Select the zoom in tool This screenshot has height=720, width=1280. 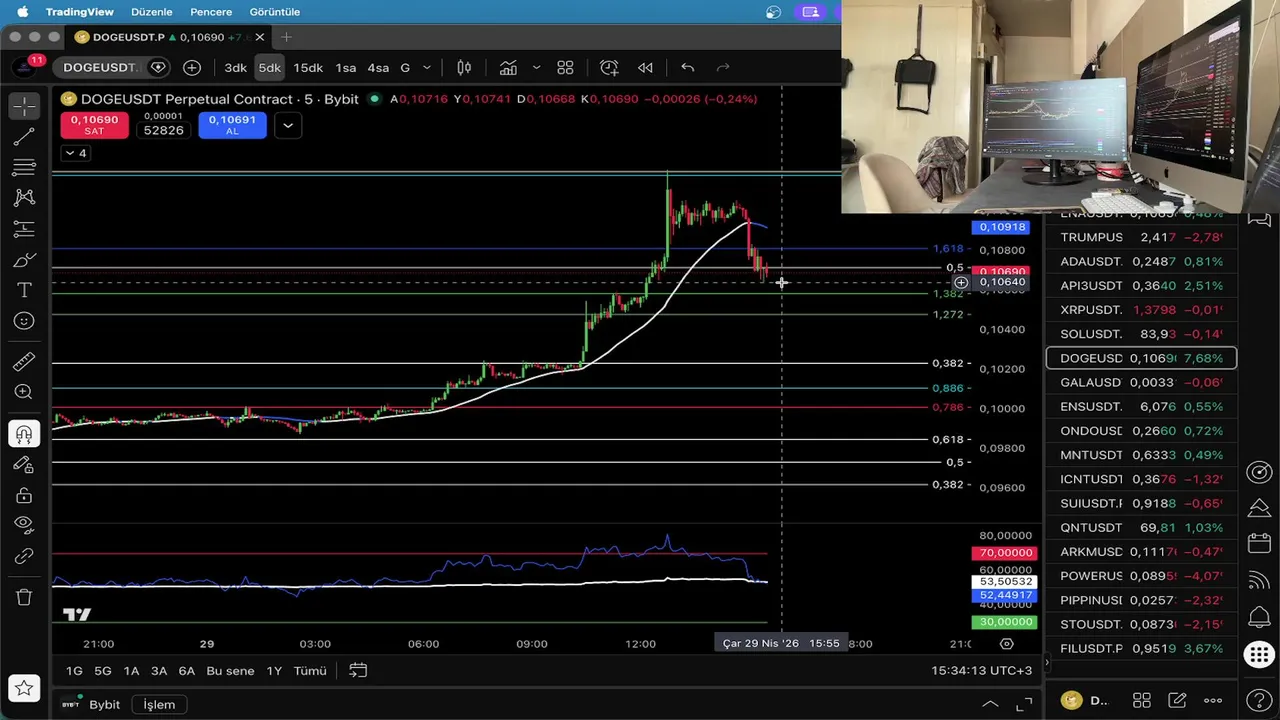(x=24, y=393)
